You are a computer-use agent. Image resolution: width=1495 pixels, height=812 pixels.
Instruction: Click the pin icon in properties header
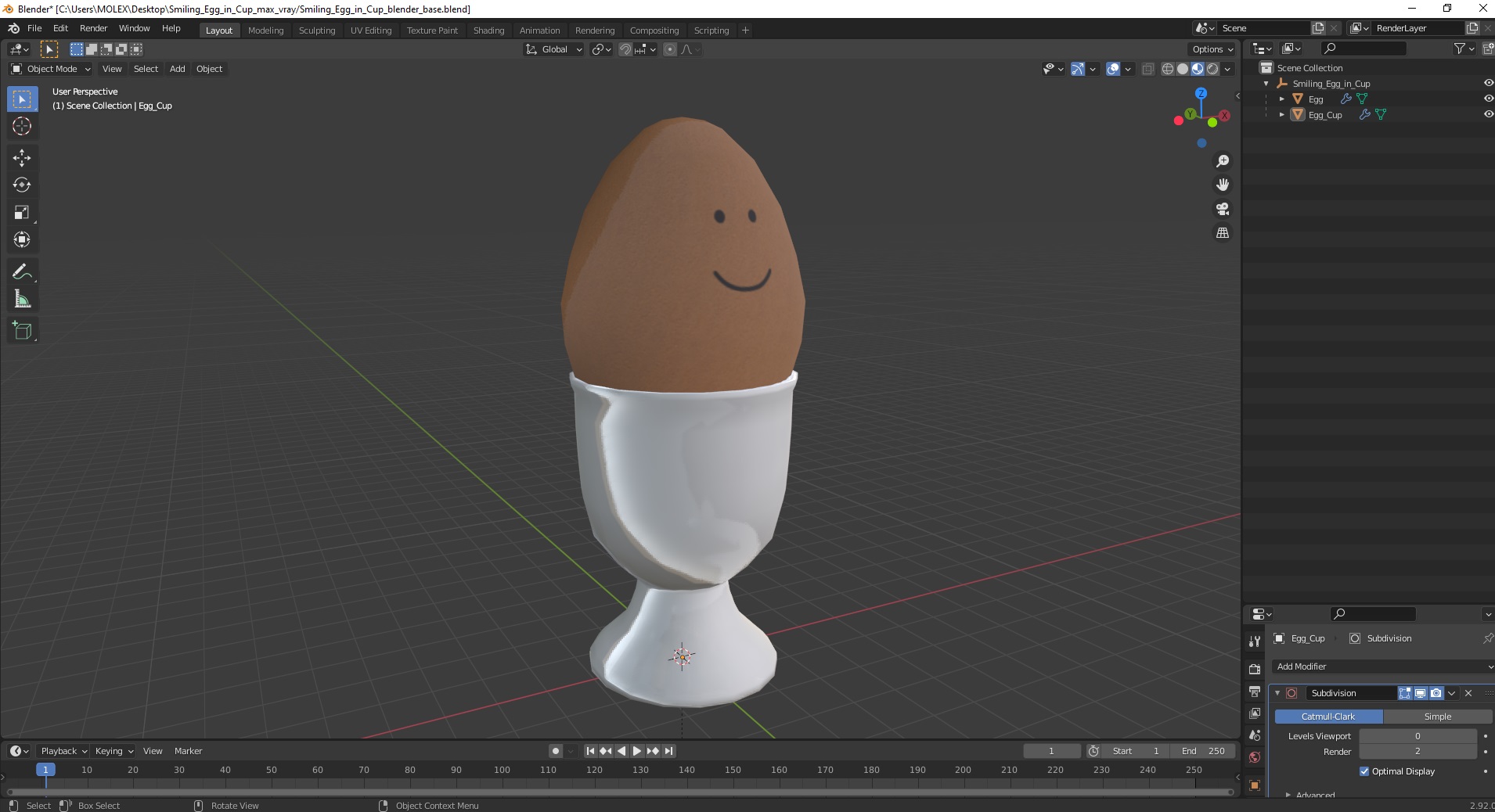click(x=1487, y=638)
